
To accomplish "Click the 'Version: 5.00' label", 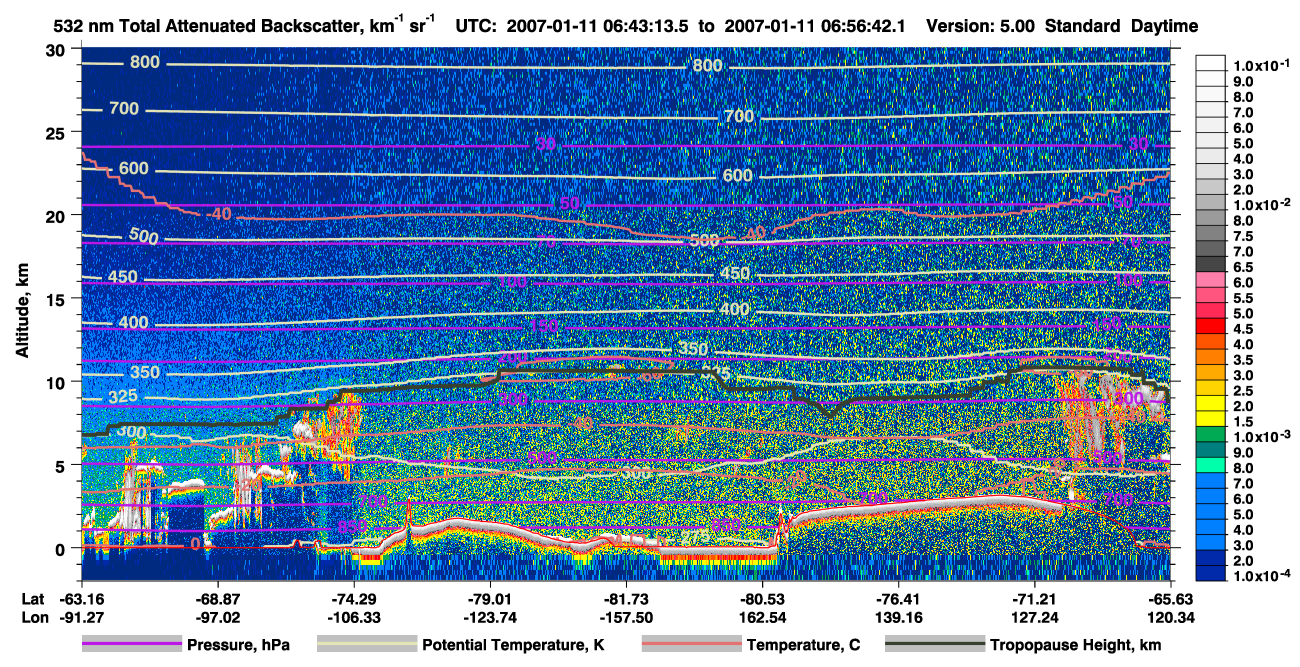I will (x=983, y=27).
